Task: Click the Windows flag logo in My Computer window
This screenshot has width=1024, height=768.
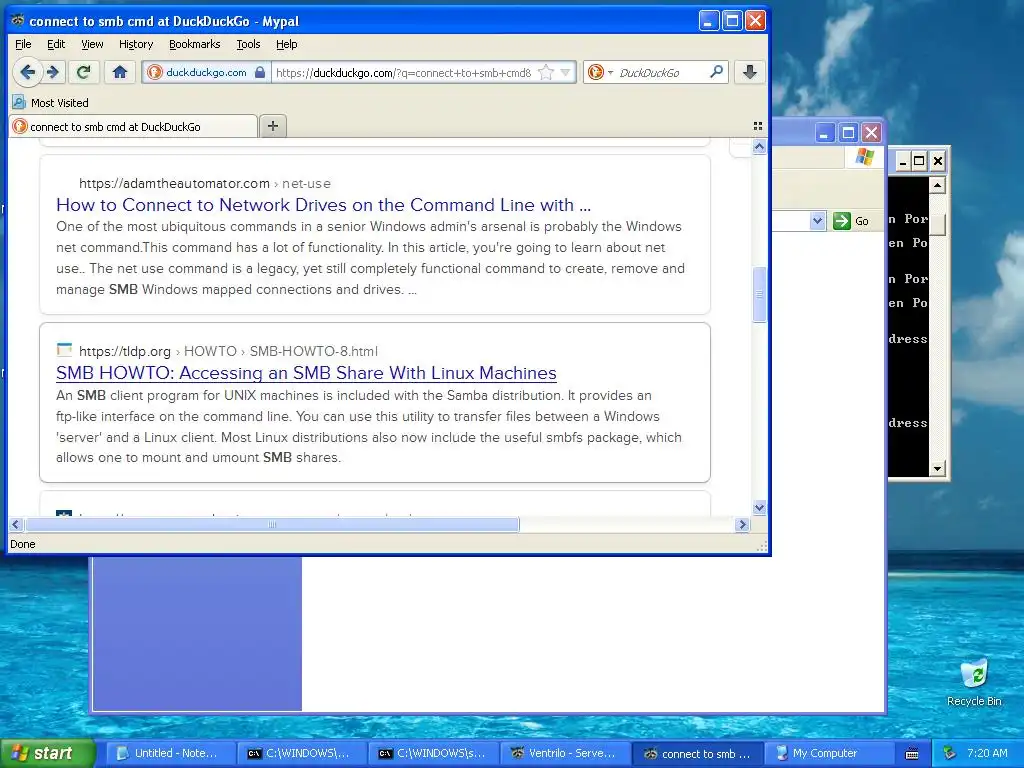Action: [x=865, y=157]
